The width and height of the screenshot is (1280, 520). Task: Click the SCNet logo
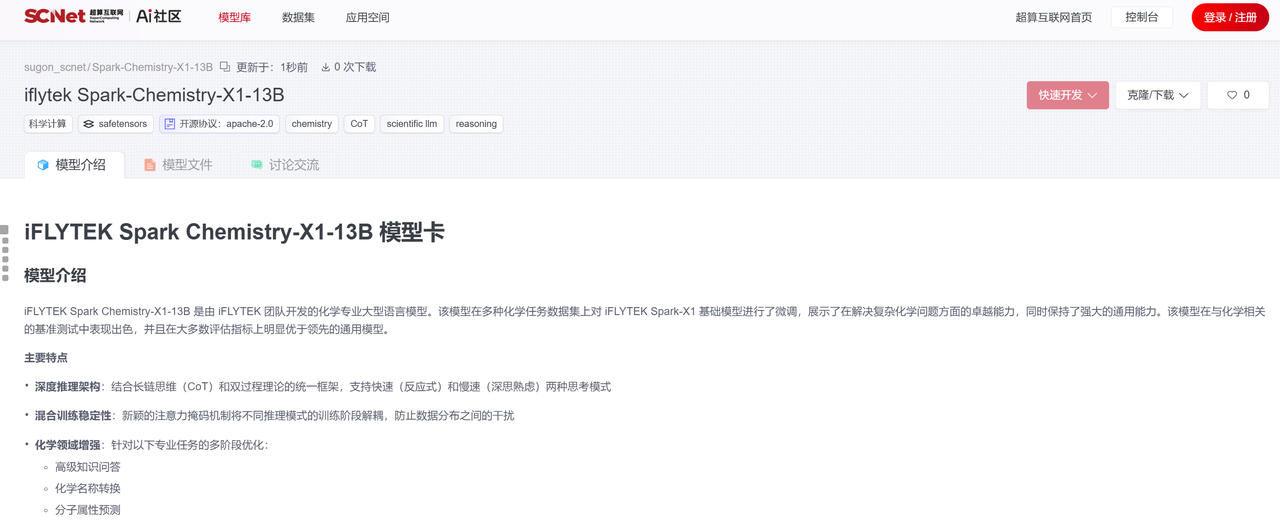point(73,16)
